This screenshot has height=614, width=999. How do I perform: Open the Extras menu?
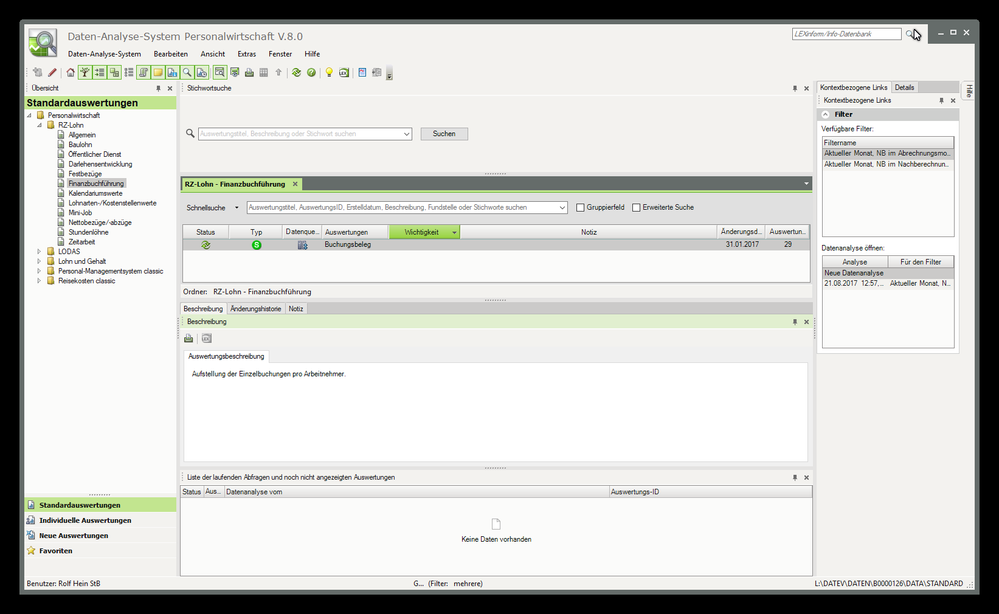point(247,54)
